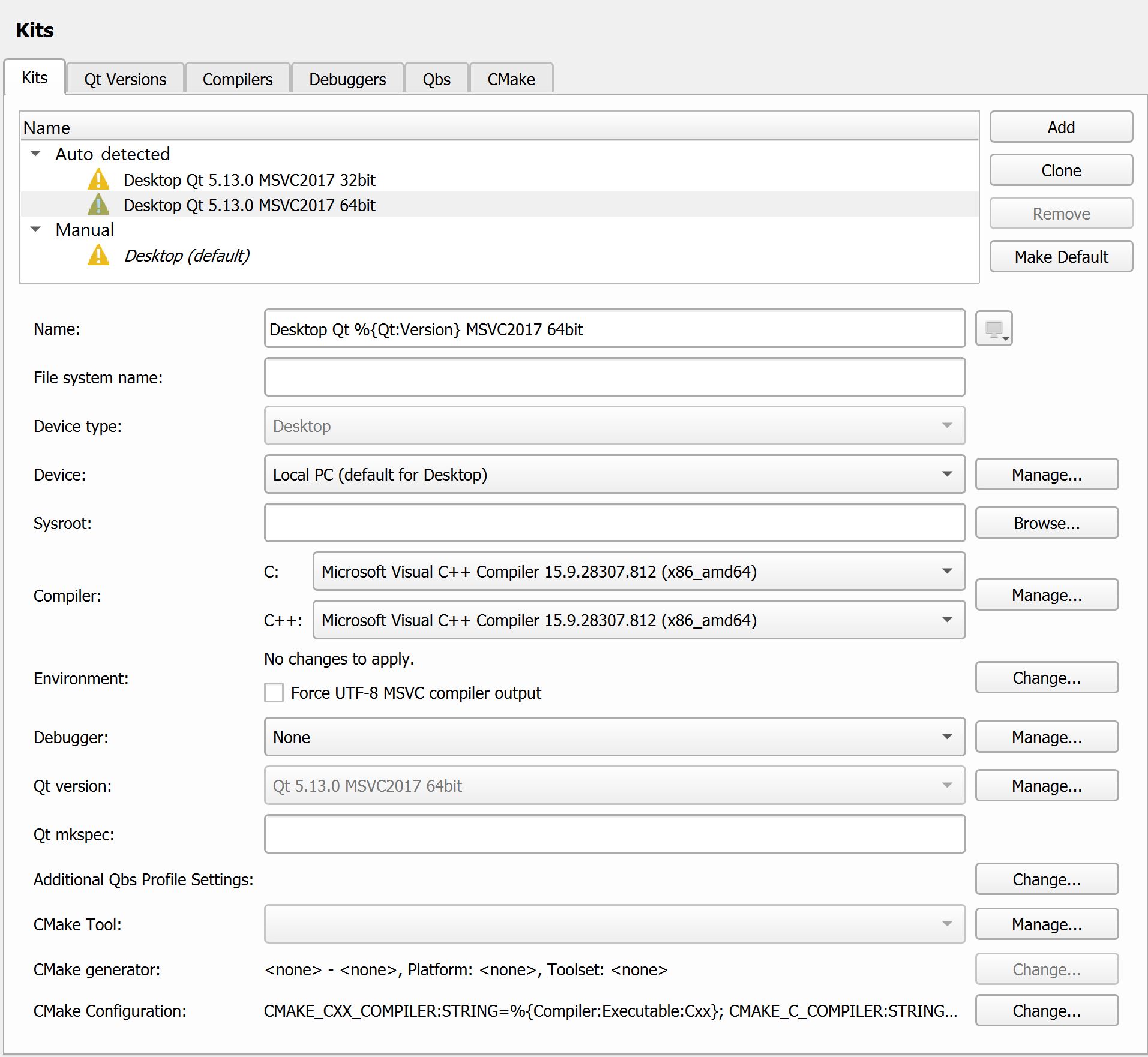1148x1057 pixels.
Task: Click the kit icon button beside Name field
Action: pyautogui.click(x=994, y=329)
